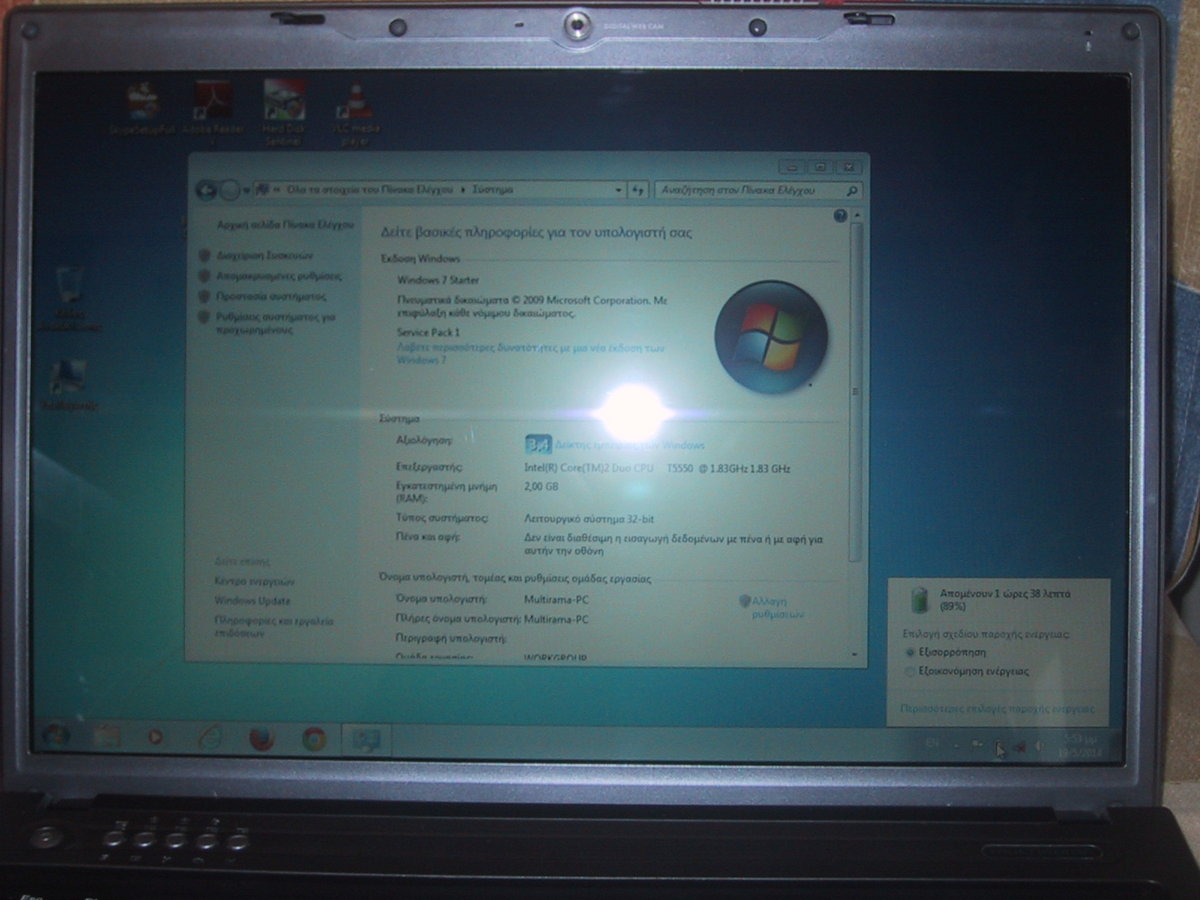The height and width of the screenshot is (900, 1200).
Task: Open the Recycle Bin desktop icon
Action: (70, 298)
